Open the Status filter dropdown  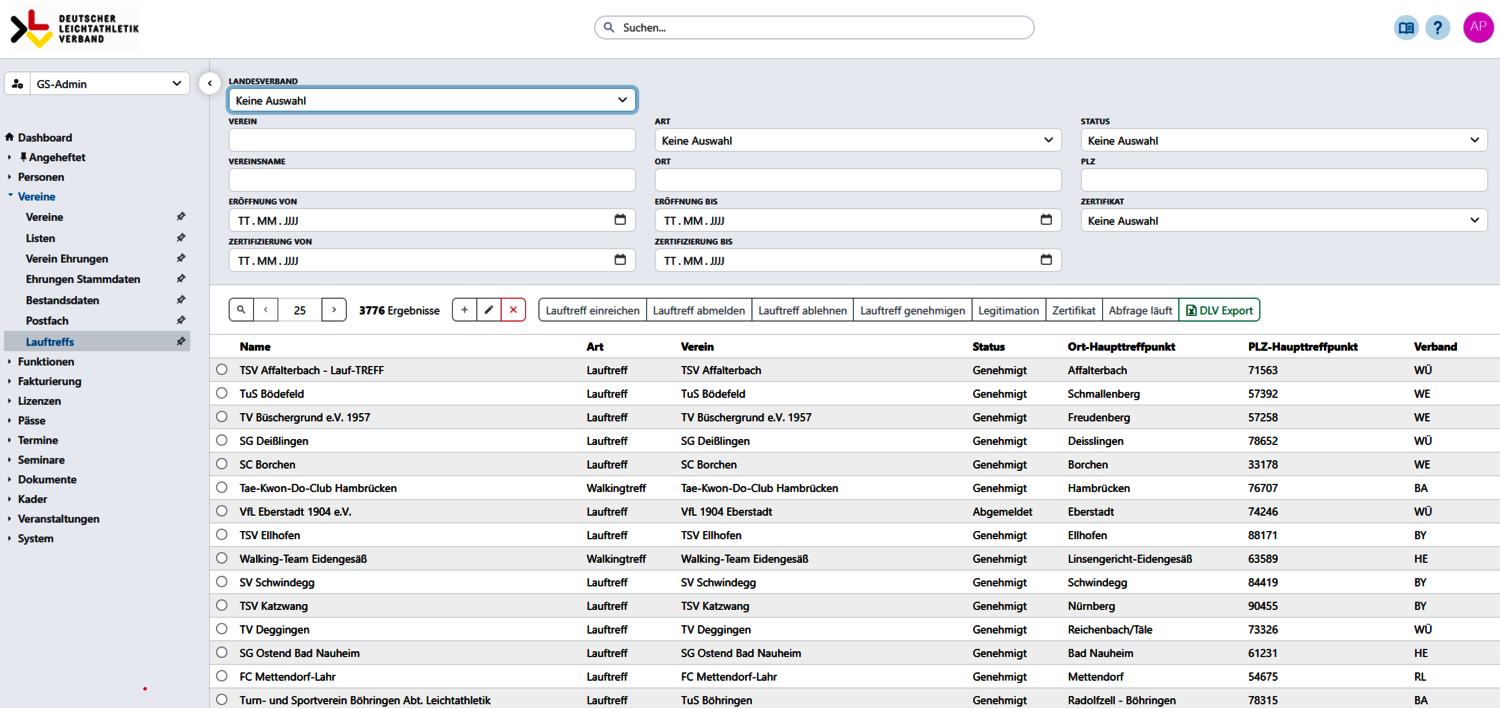(1283, 140)
